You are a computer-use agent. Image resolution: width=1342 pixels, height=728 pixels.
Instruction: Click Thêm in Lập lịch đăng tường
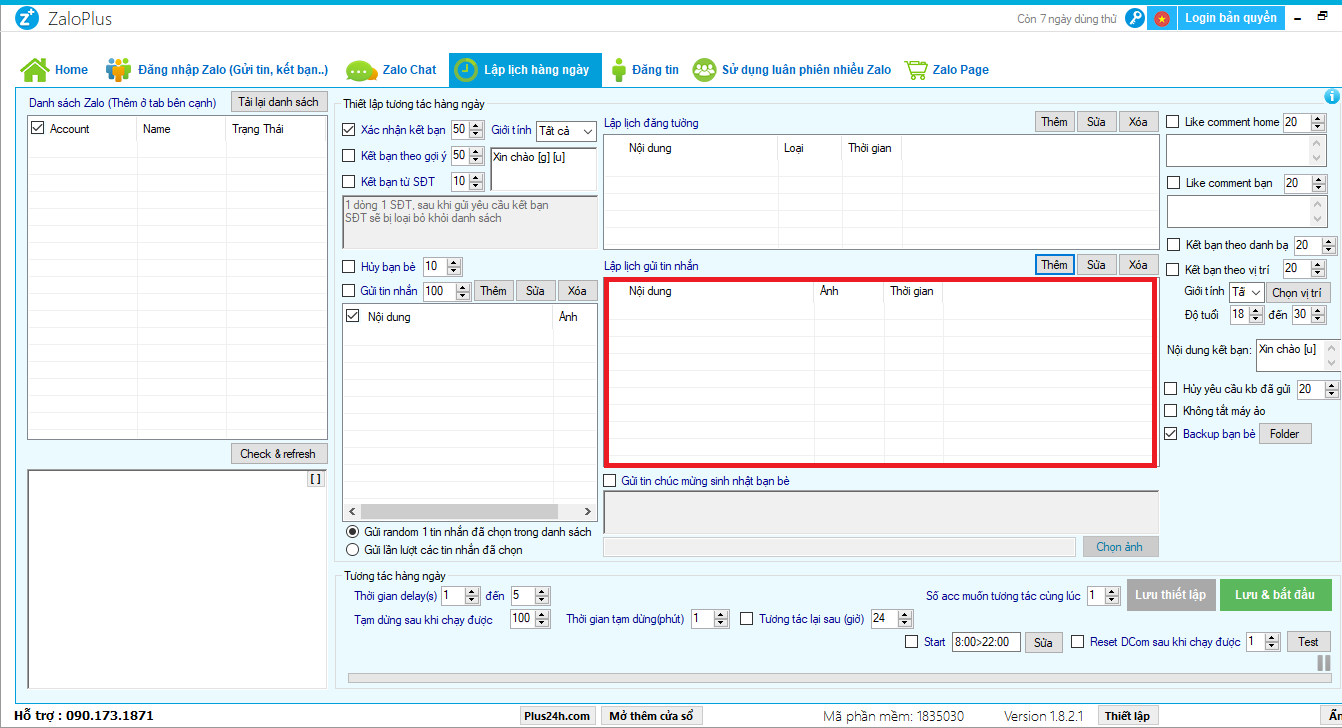click(x=1054, y=121)
